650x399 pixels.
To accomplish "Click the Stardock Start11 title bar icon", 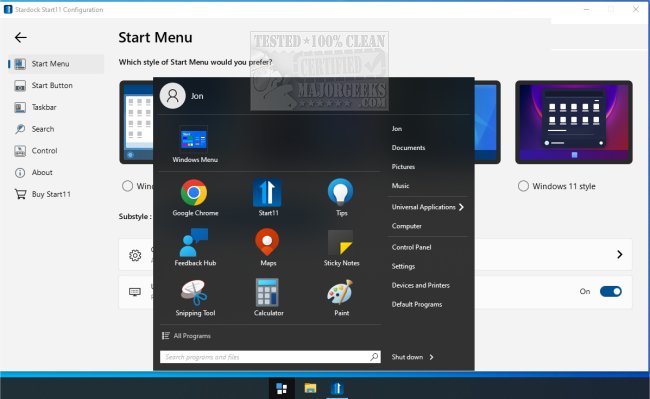I will tap(8, 9).
